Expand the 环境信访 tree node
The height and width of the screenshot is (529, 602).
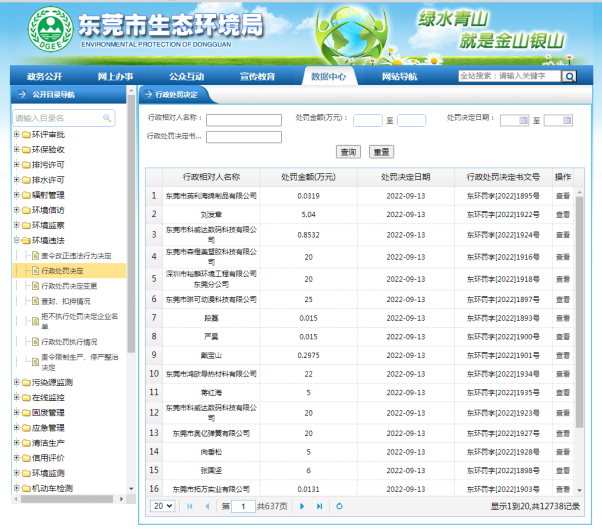(x=17, y=210)
